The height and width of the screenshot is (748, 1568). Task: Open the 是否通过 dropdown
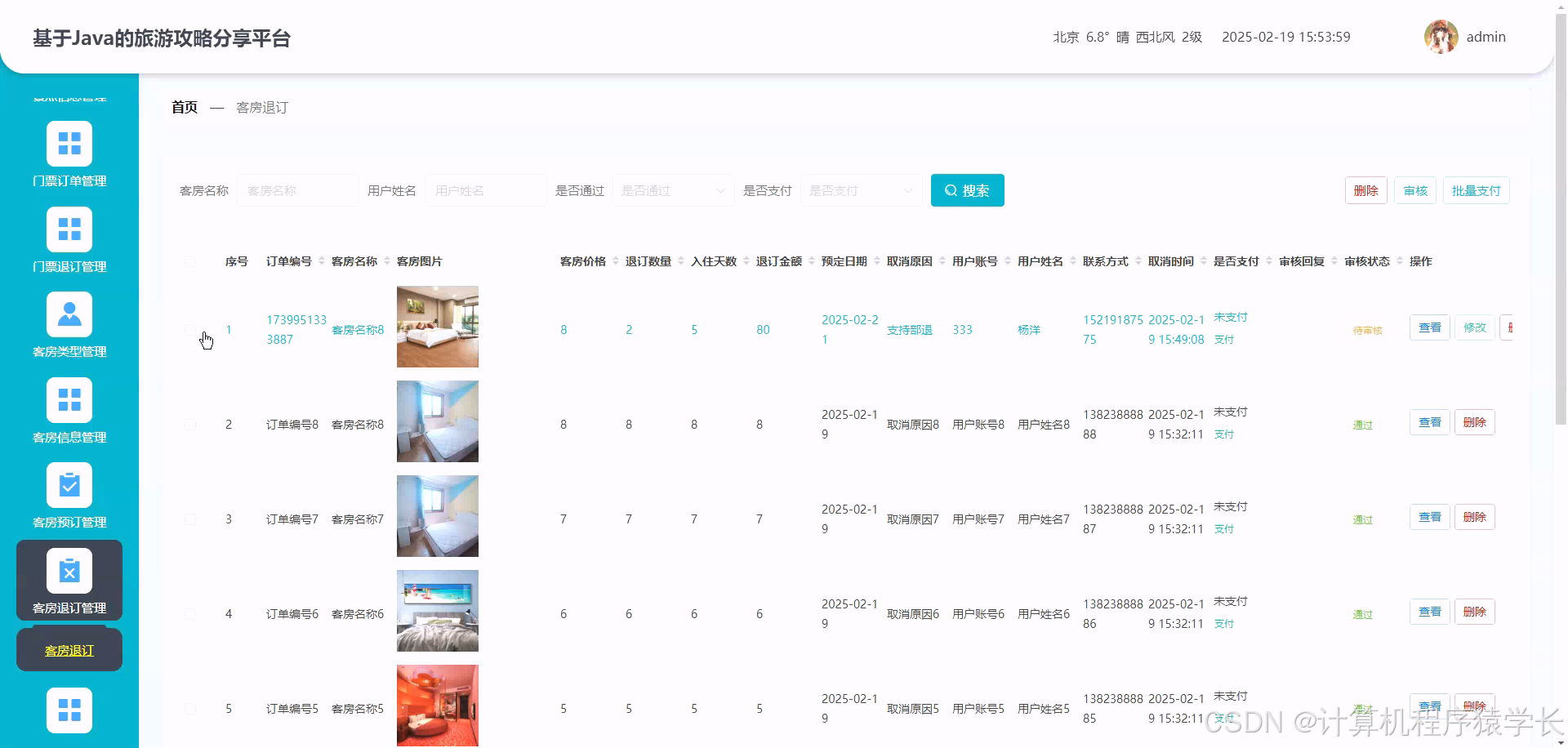click(673, 190)
